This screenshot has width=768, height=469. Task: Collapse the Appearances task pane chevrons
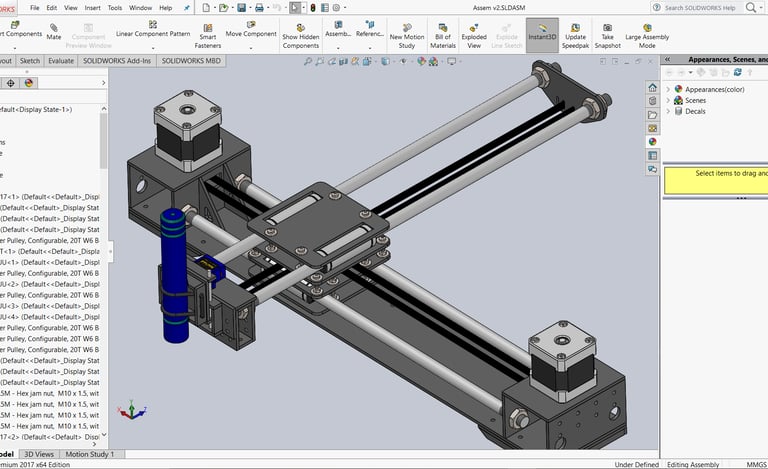pyautogui.click(x=667, y=59)
